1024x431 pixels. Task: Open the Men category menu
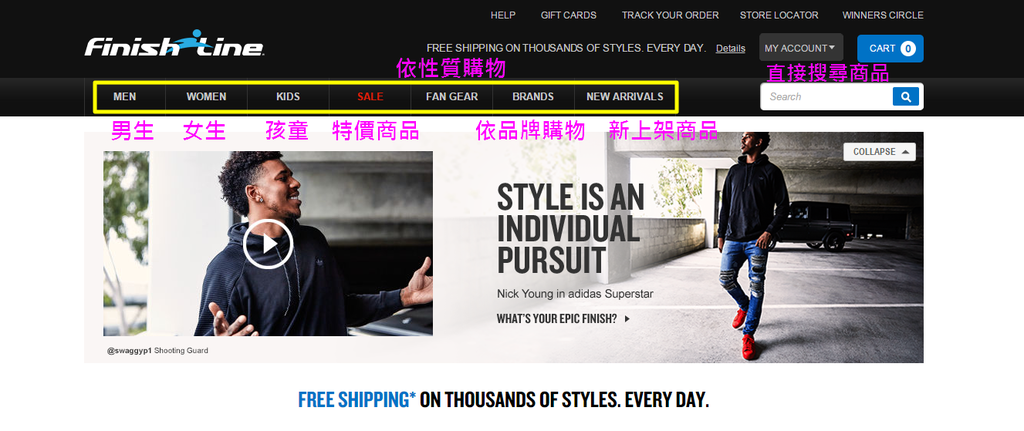tap(125, 97)
